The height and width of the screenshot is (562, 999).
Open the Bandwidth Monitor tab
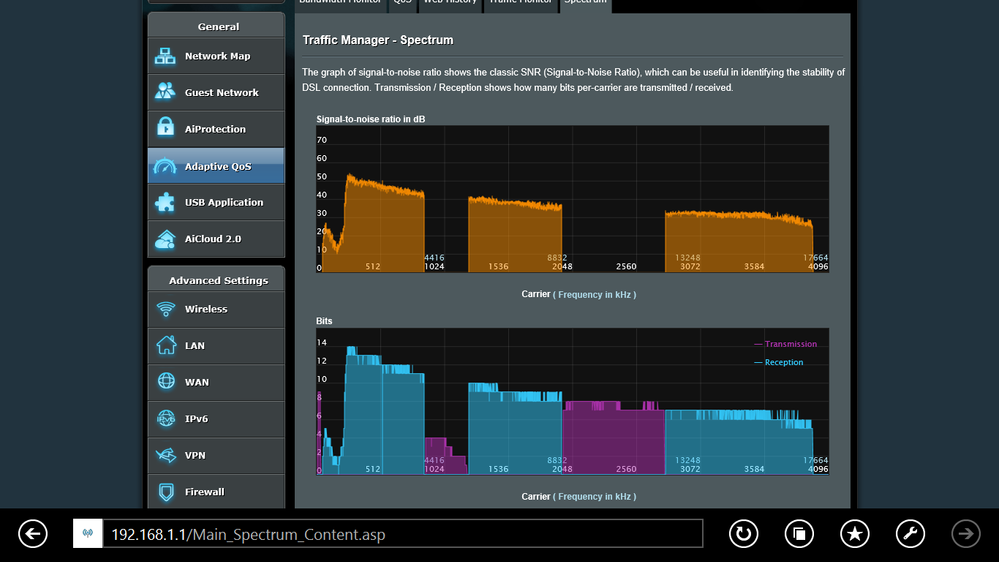pos(340,4)
